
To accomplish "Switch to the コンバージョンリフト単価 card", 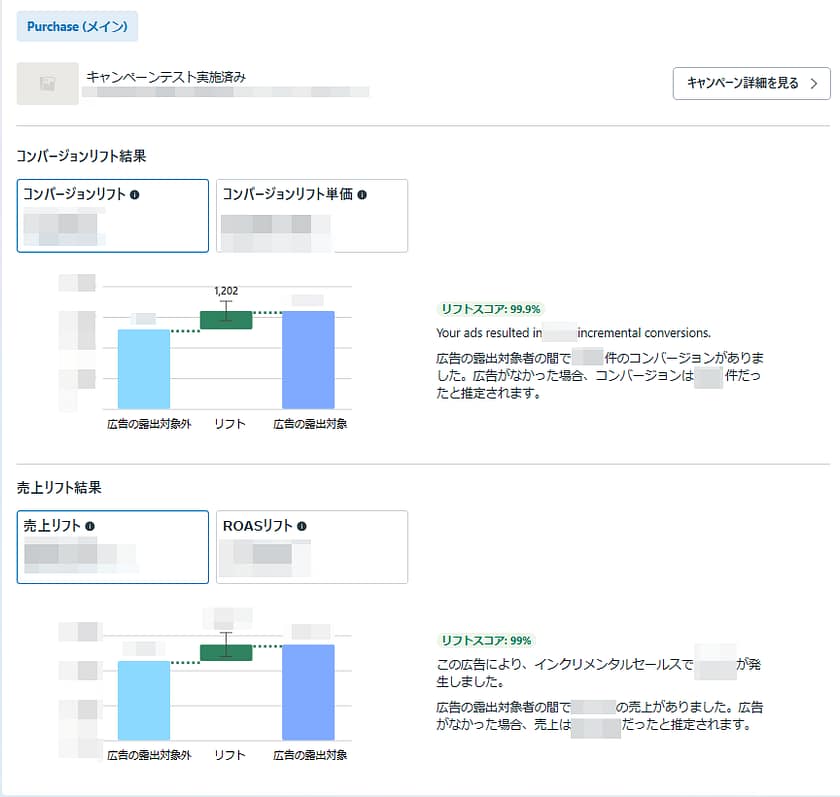I will [x=312, y=216].
